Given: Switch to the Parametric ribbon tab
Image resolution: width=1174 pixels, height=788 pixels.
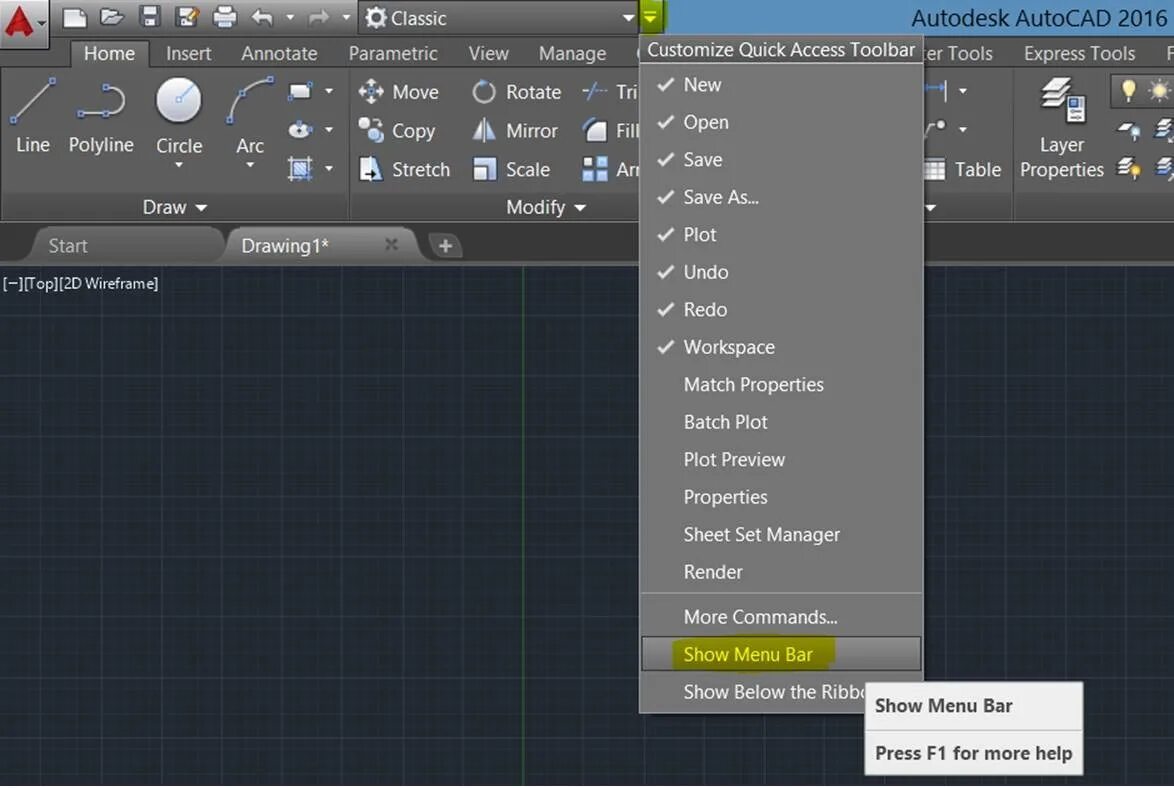Looking at the screenshot, I should coord(393,54).
